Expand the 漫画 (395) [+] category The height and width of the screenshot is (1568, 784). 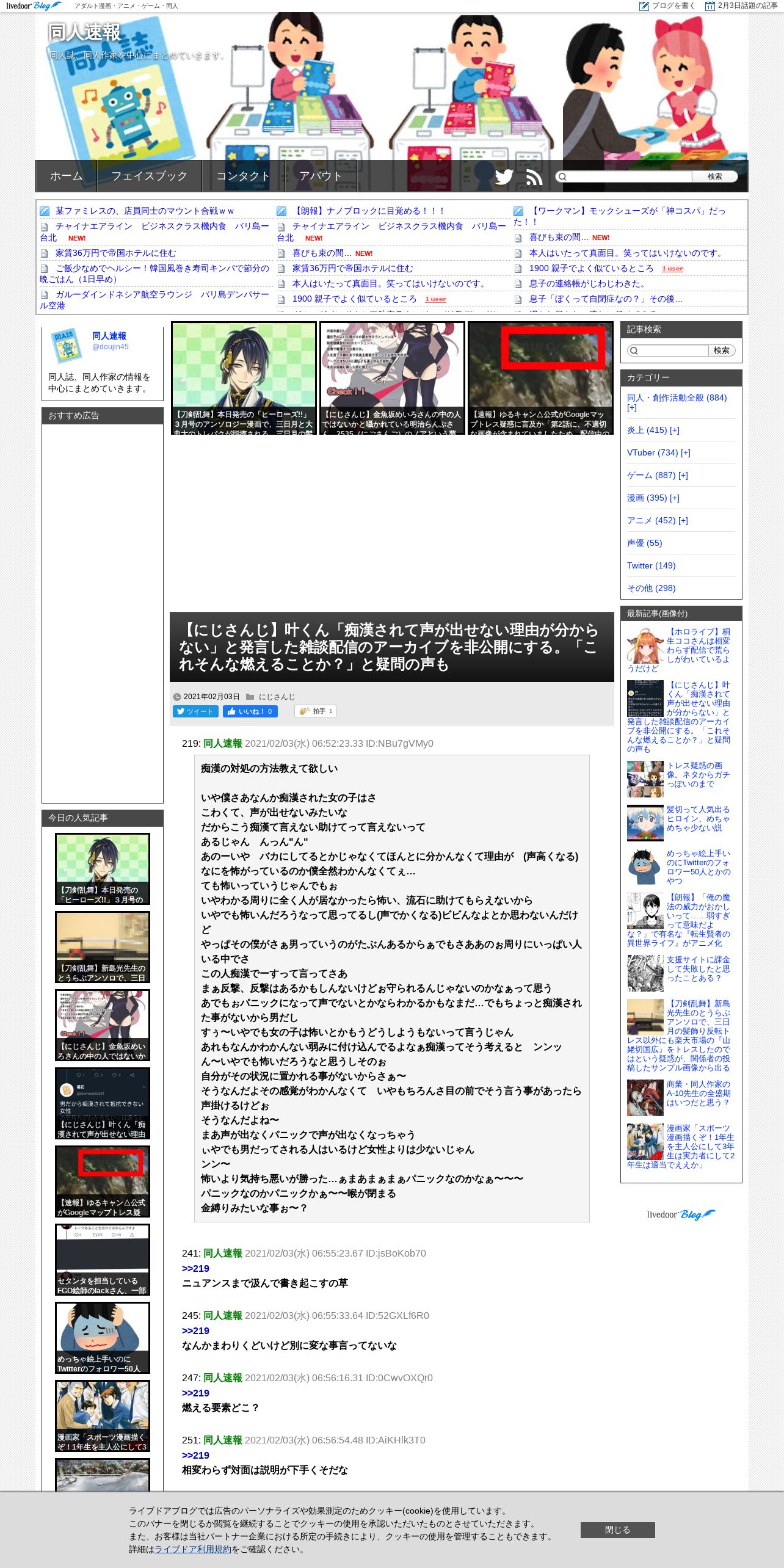click(x=675, y=498)
